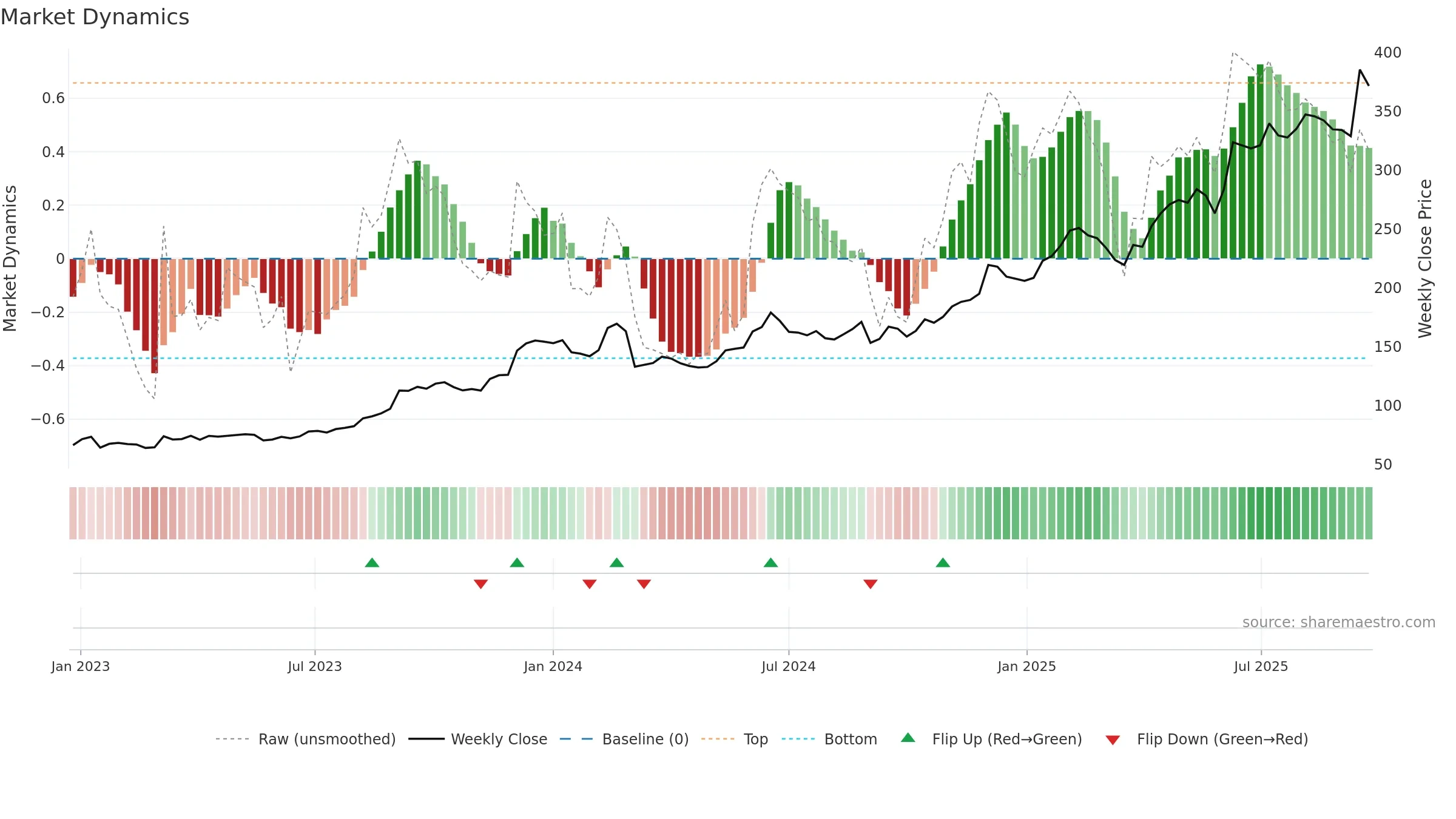Screen dimensions: 1456x819
Task: Select green flip-up marker near Feb 2024
Action: click(616, 562)
